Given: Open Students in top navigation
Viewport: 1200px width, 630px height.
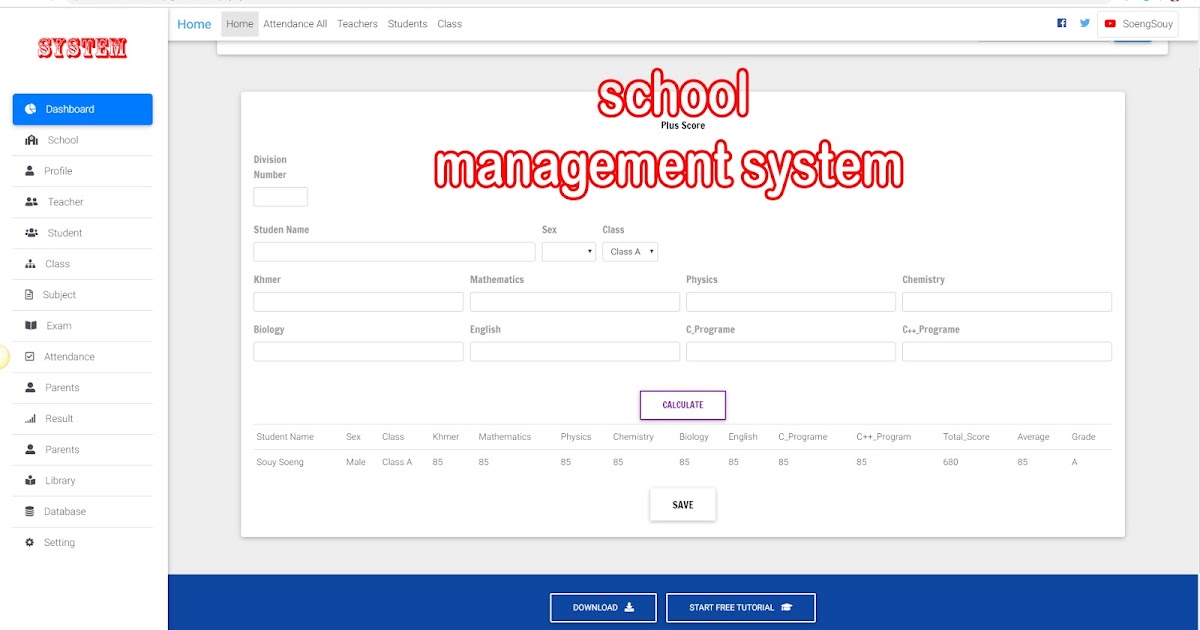Looking at the screenshot, I should [407, 24].
